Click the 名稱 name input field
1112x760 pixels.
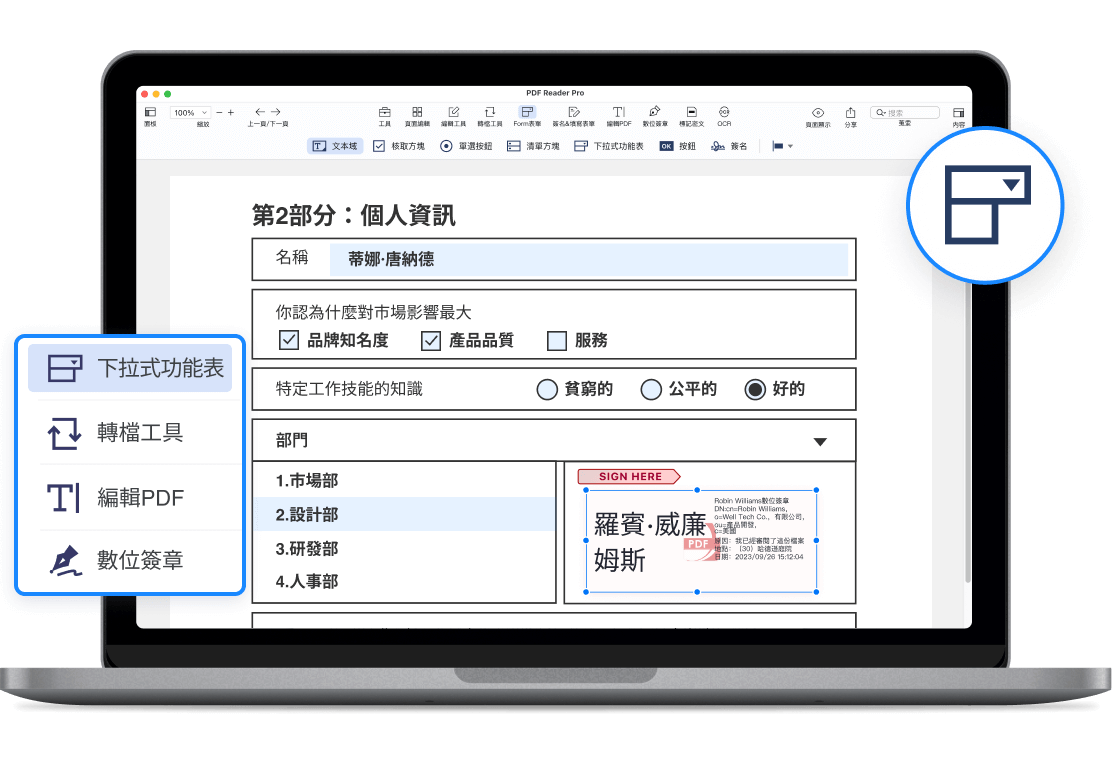588,259
